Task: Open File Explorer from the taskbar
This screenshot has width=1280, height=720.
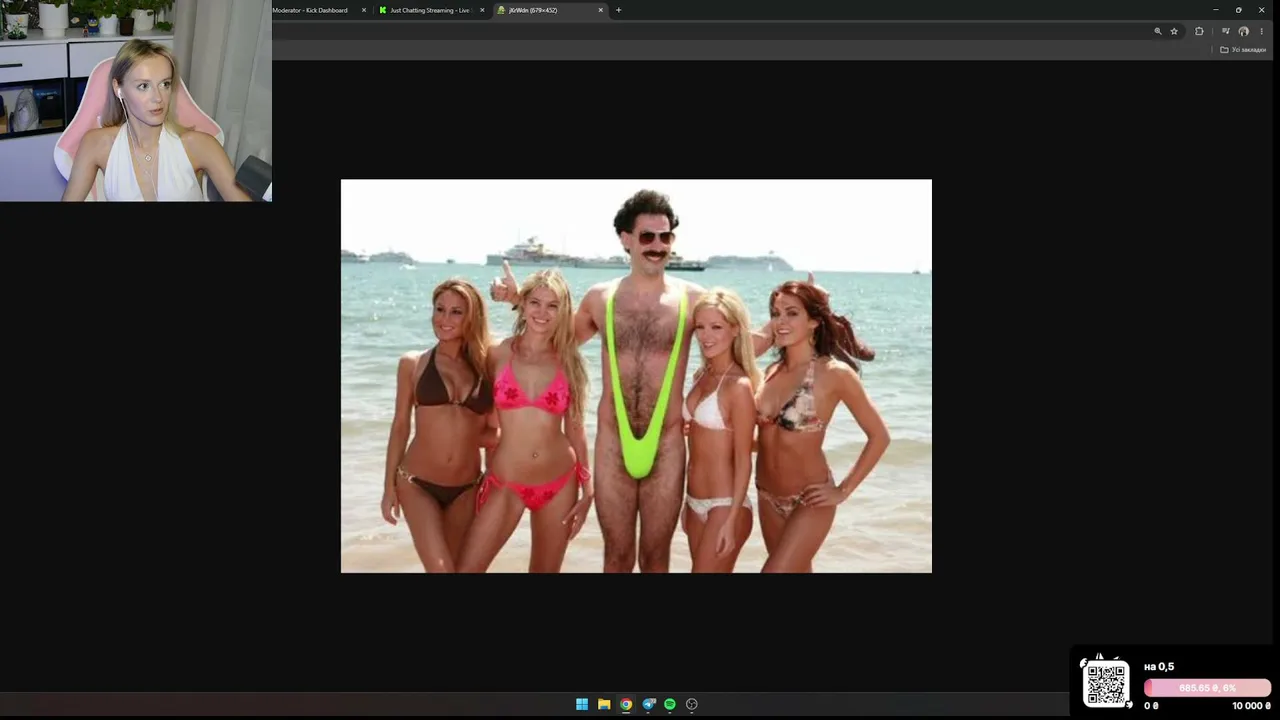Action: click(604, 704)
